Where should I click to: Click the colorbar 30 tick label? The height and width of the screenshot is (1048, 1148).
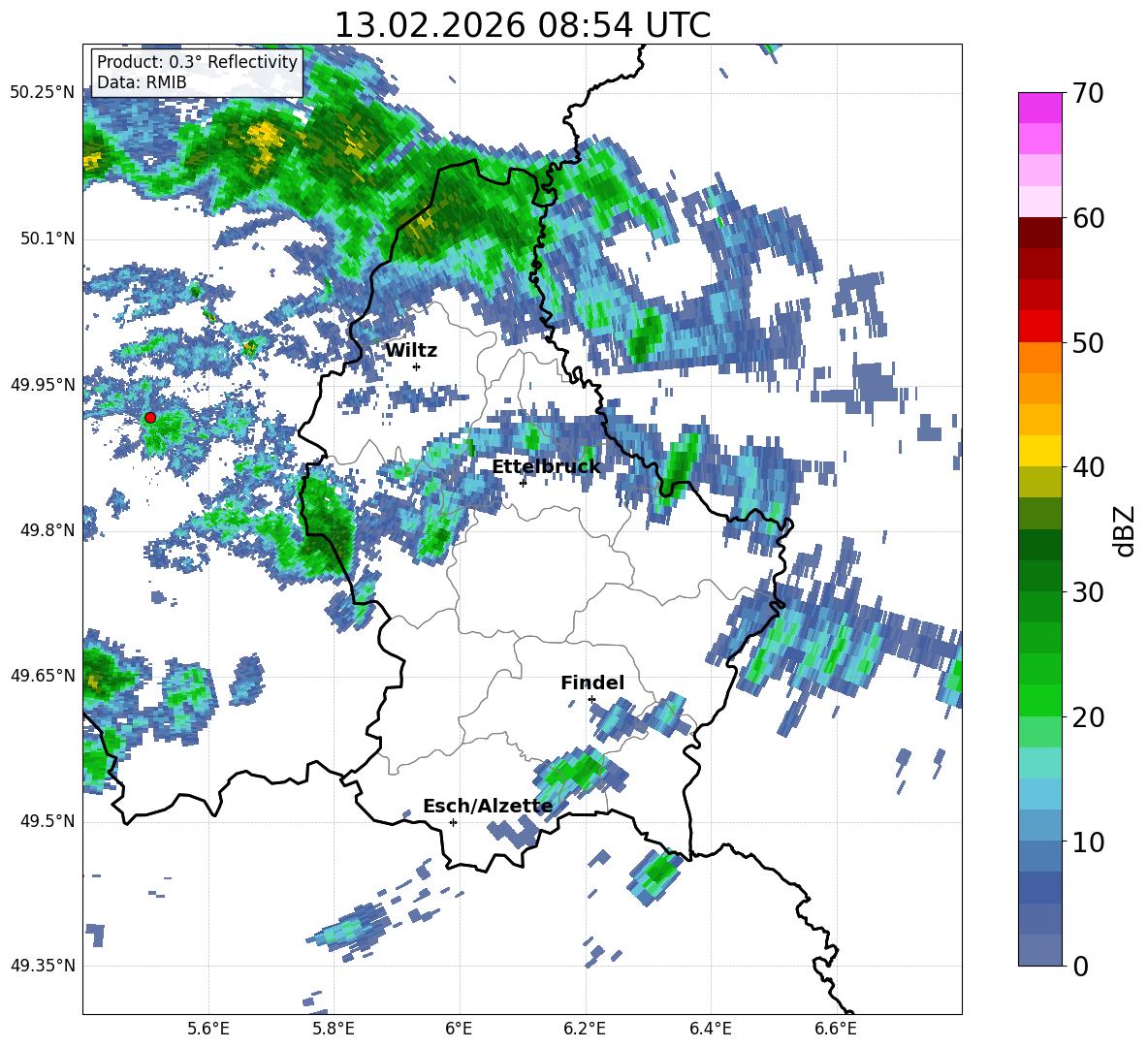(x=1088, y=592)
